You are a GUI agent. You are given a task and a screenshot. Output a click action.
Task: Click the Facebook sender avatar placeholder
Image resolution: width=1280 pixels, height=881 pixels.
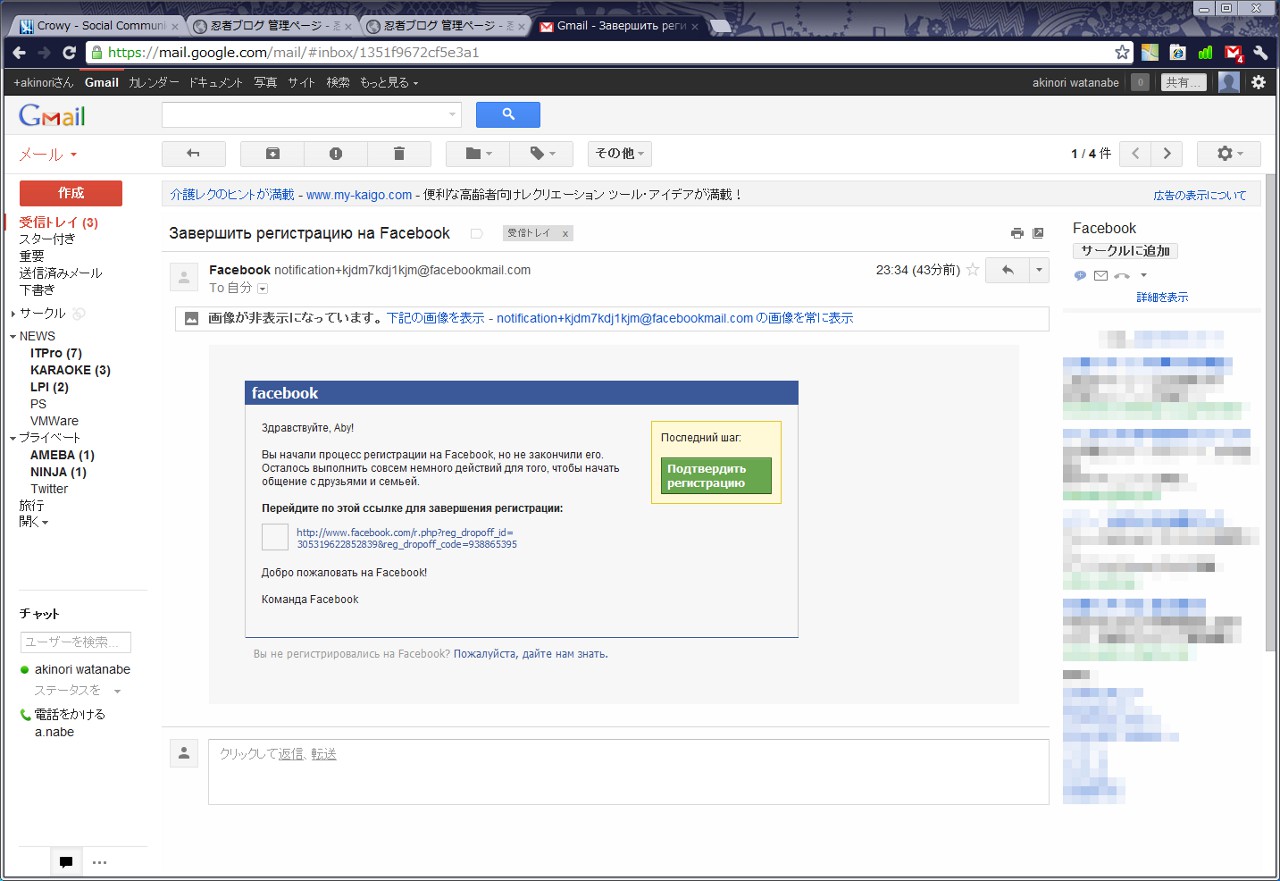coord(184,276)
